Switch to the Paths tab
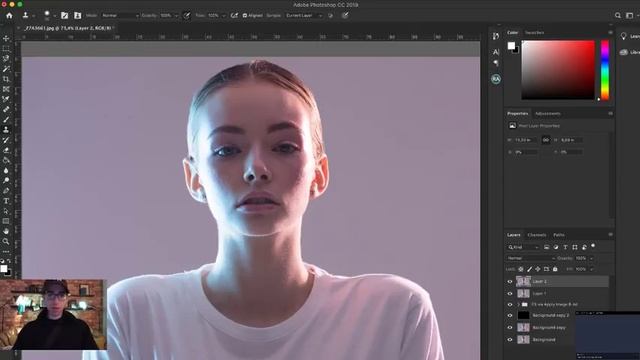Viewport: 640px width, 360px height. (559, 235)
